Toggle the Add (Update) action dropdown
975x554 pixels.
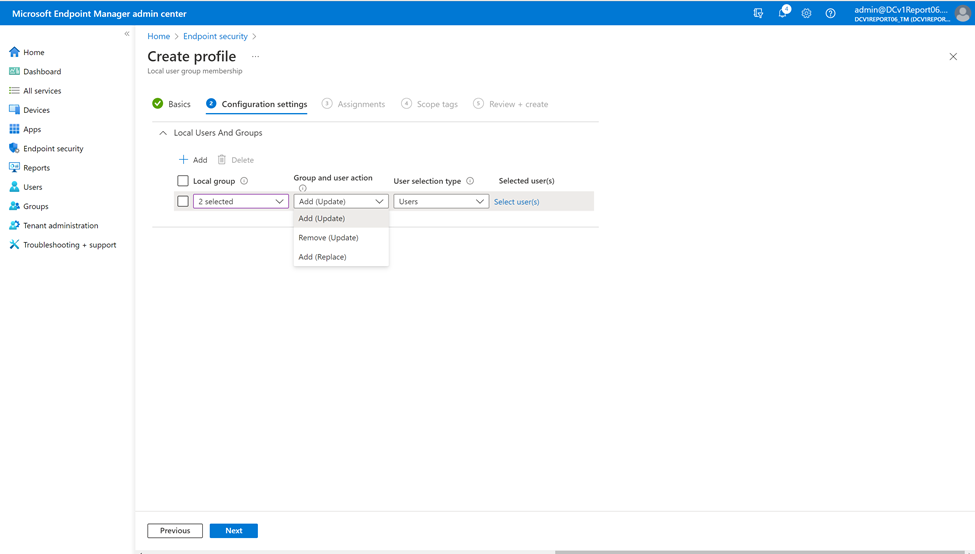tap(341, 201)
